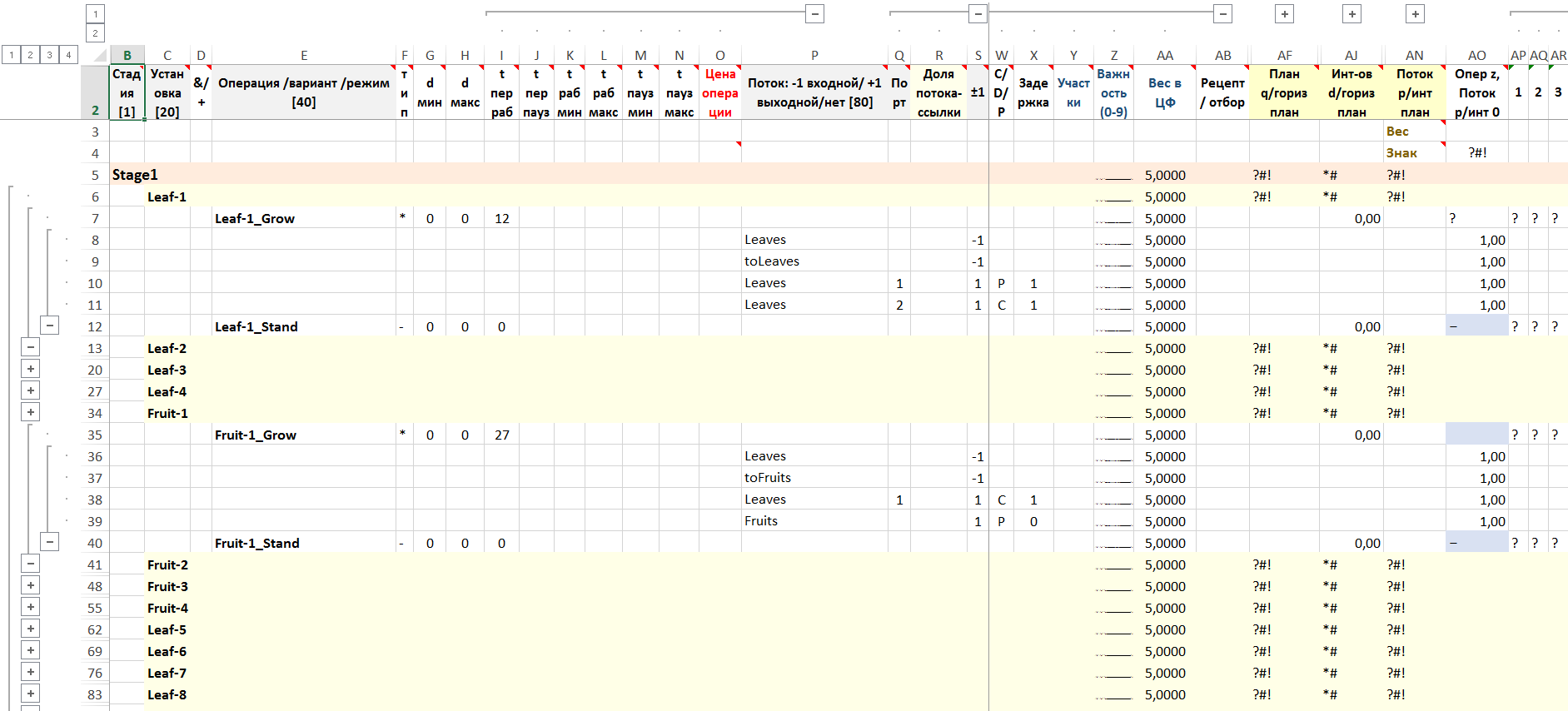Expand hidden columns with plus above column AF

point(1285,13)
